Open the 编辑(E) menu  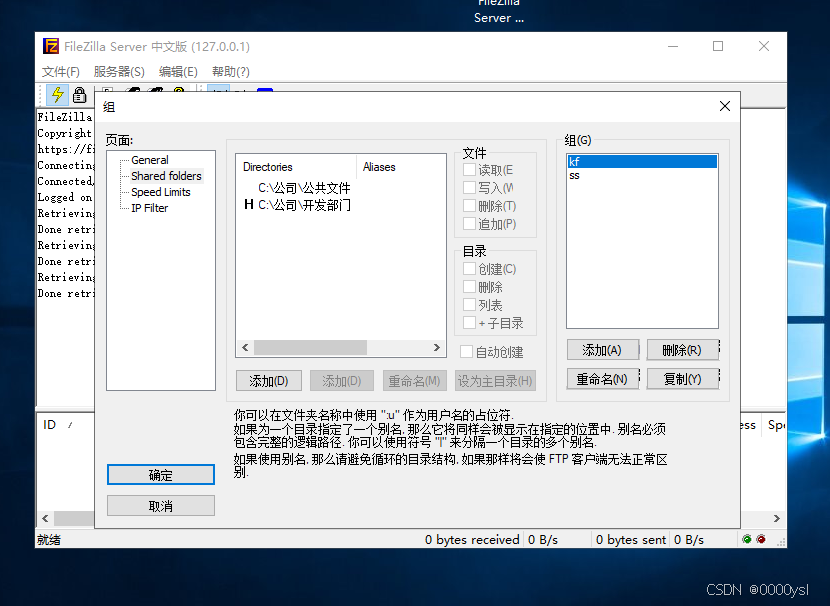click(x=178, y=71)
